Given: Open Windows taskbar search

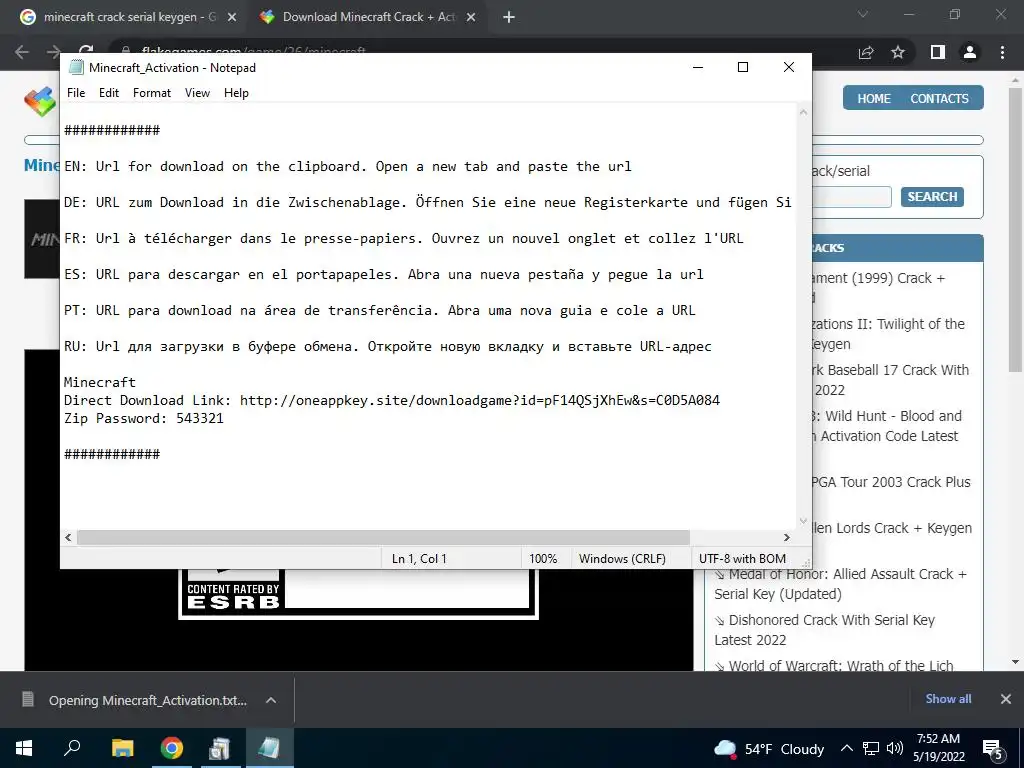Looking at the screenshot, I should point(72,748).
